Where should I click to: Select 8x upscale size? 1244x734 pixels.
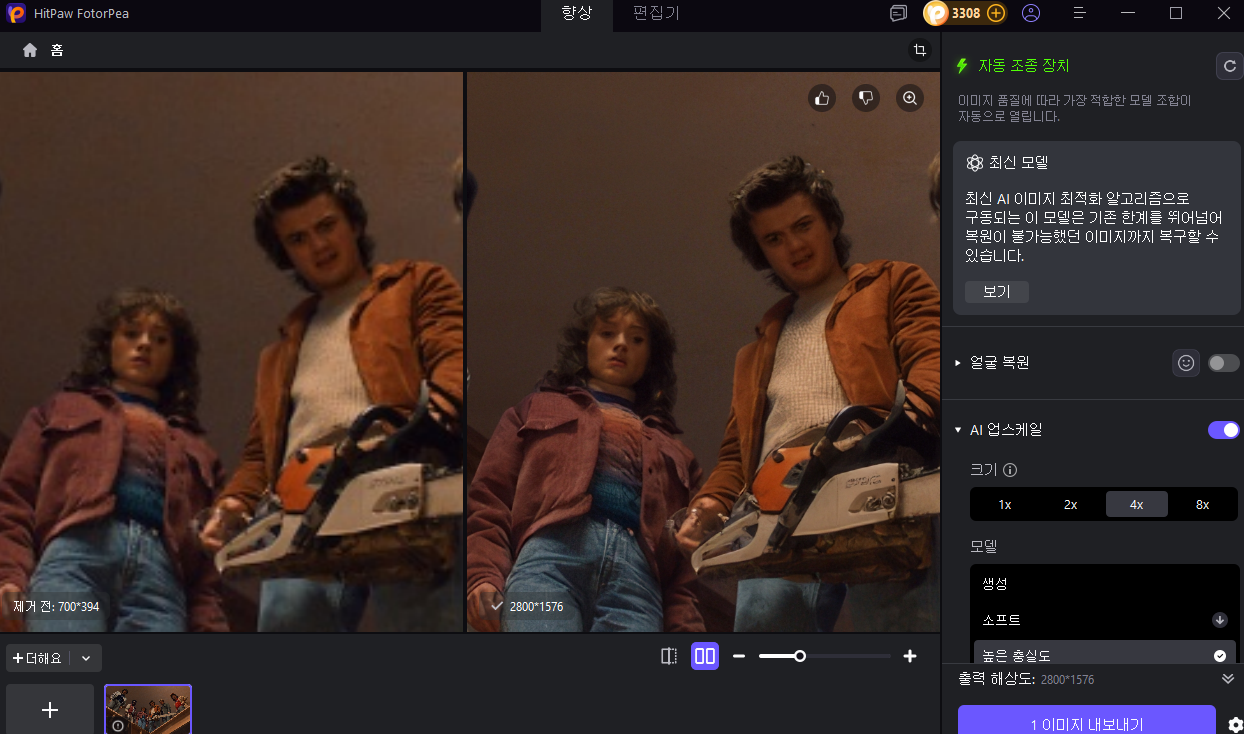pyautogui.click(x=1202, y=504)
